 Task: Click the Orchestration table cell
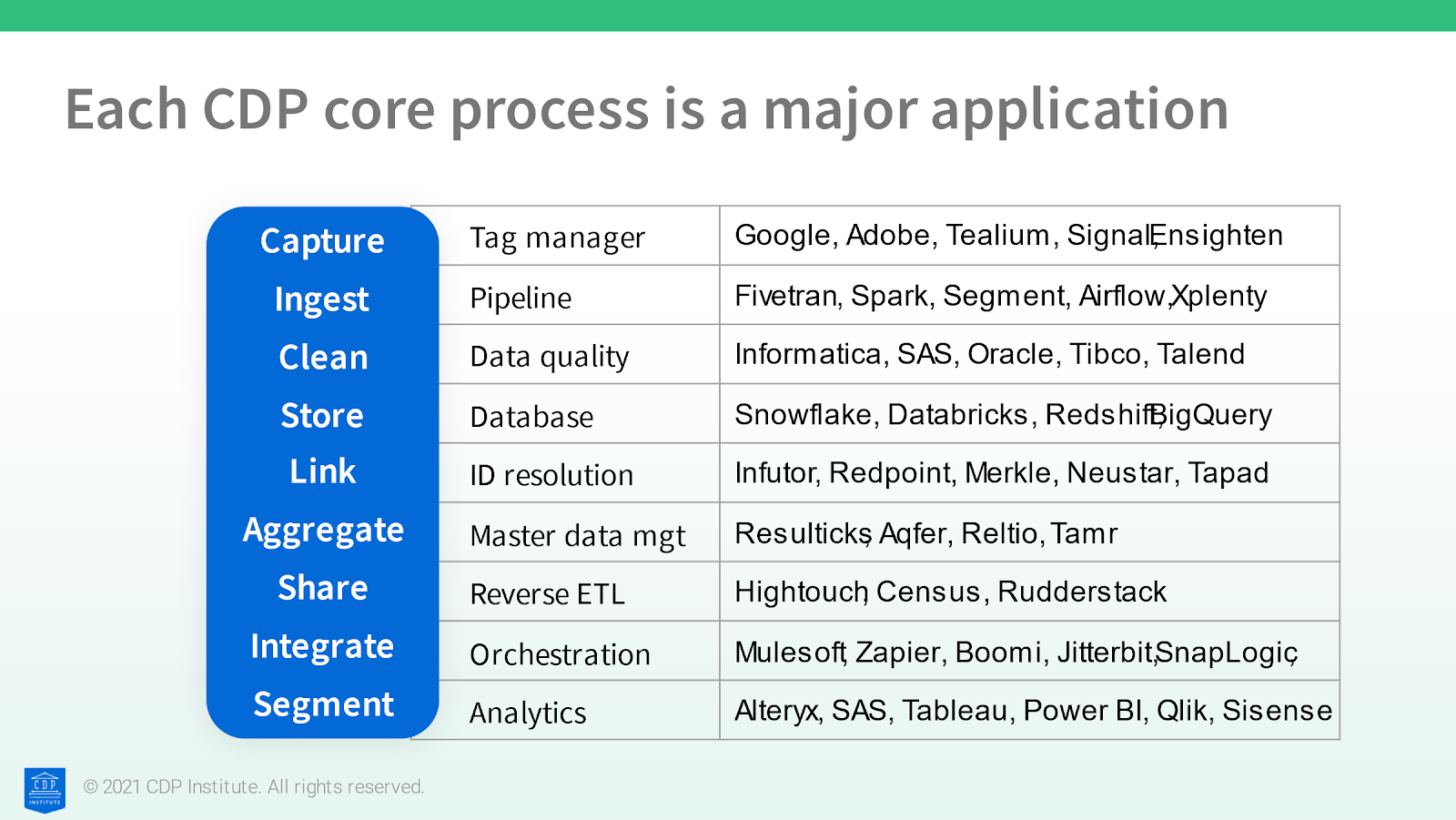560,654
